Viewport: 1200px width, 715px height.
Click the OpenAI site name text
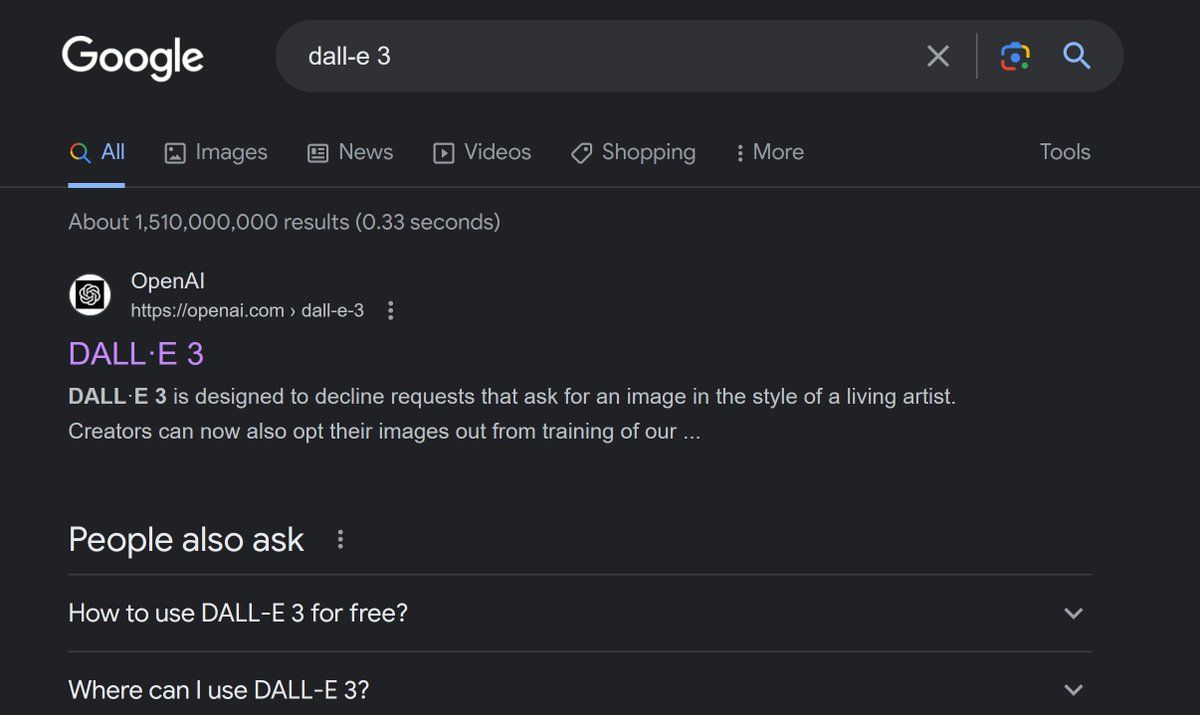pyautogui.click(x=168, y=282)
